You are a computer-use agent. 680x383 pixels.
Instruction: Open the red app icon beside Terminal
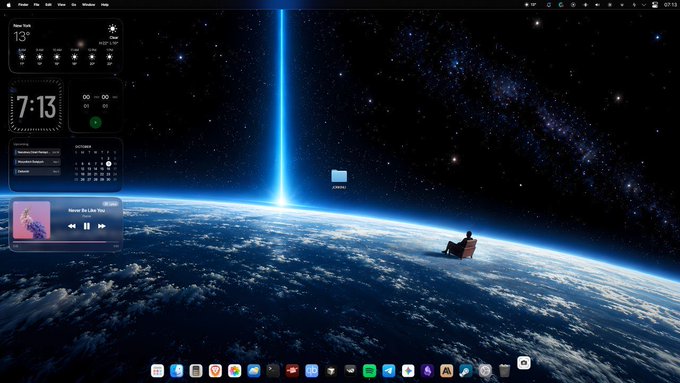[x=292, y=371]
